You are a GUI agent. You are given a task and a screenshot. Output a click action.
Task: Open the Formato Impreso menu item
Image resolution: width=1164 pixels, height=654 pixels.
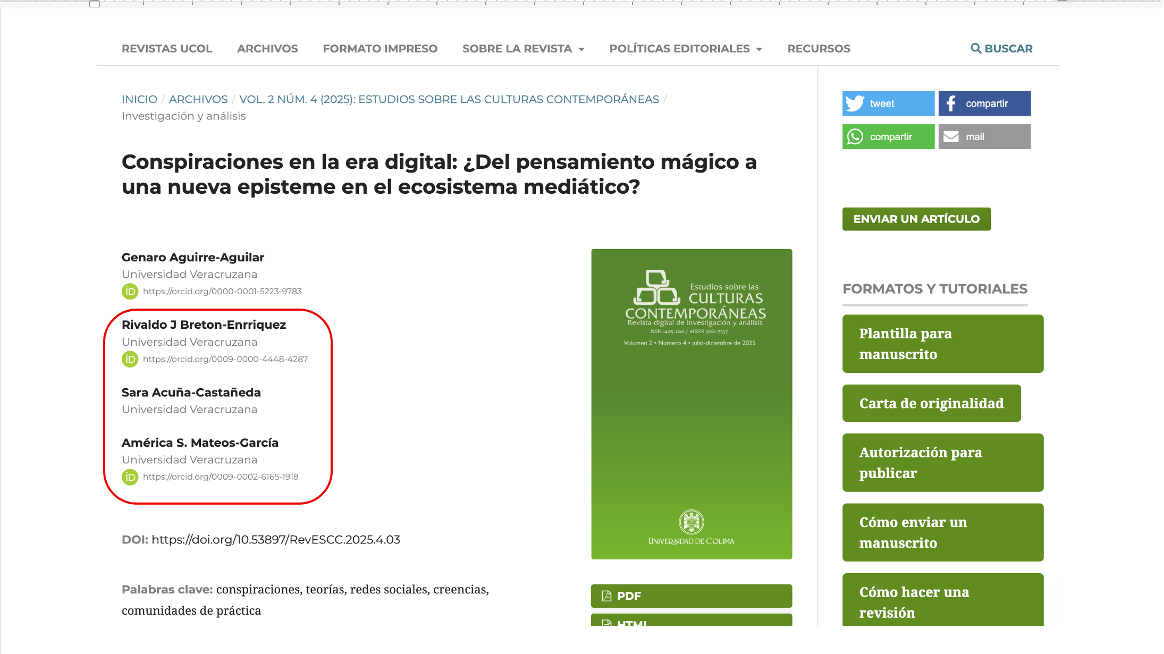tap(380, 48)
